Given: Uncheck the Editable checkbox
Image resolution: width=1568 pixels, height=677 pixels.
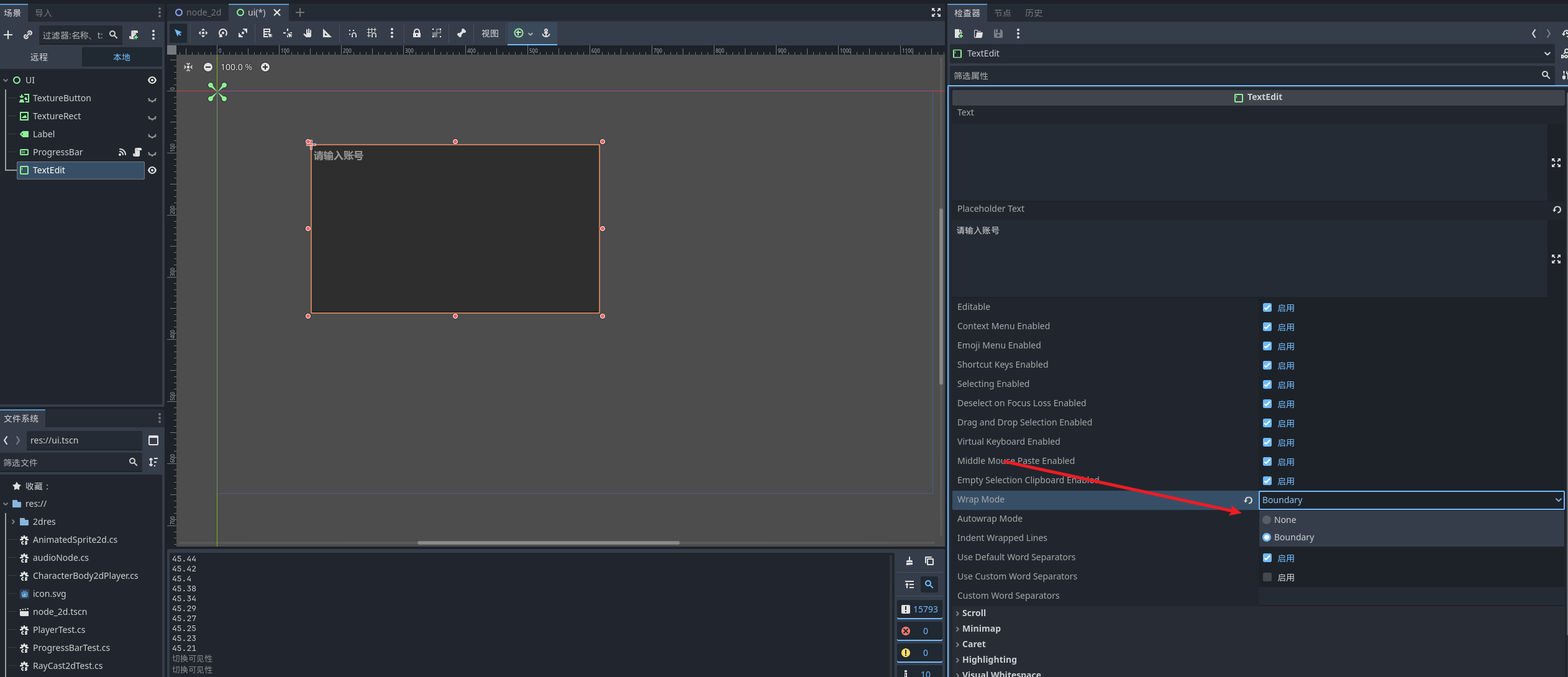Looking at the screenshot, I should click(1267, 307).
